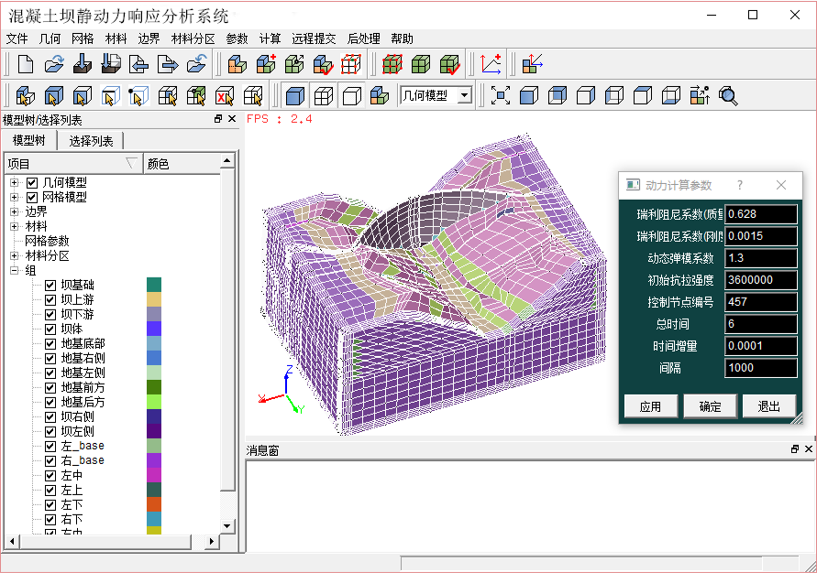Click the 控制节点编号 input field

pyautogui.click(x=761, y=302)
